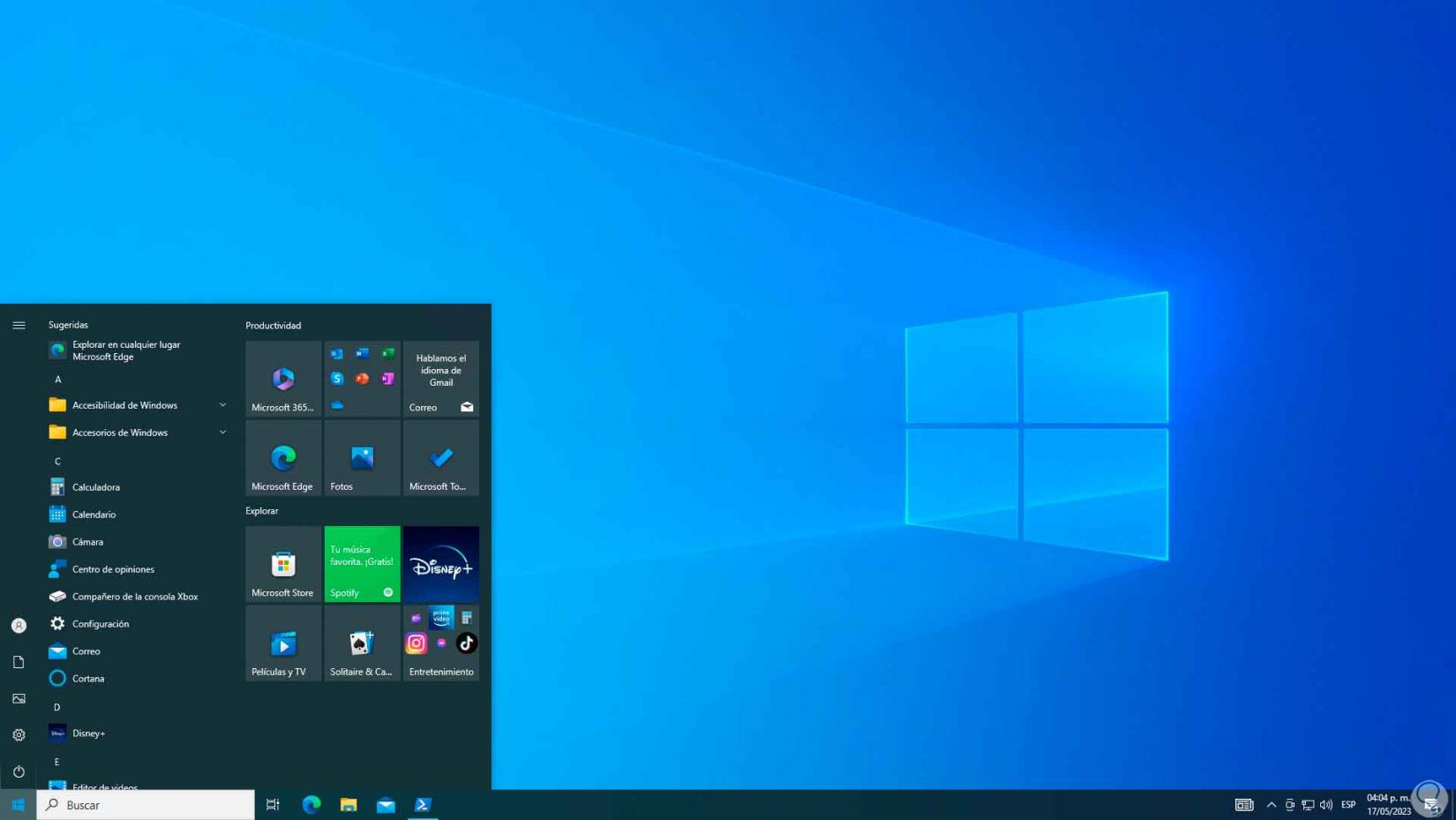The height and width of the screenshot is (820, 1456).
Task: Open the Microsoft Store tile
Action: [283, 564]
